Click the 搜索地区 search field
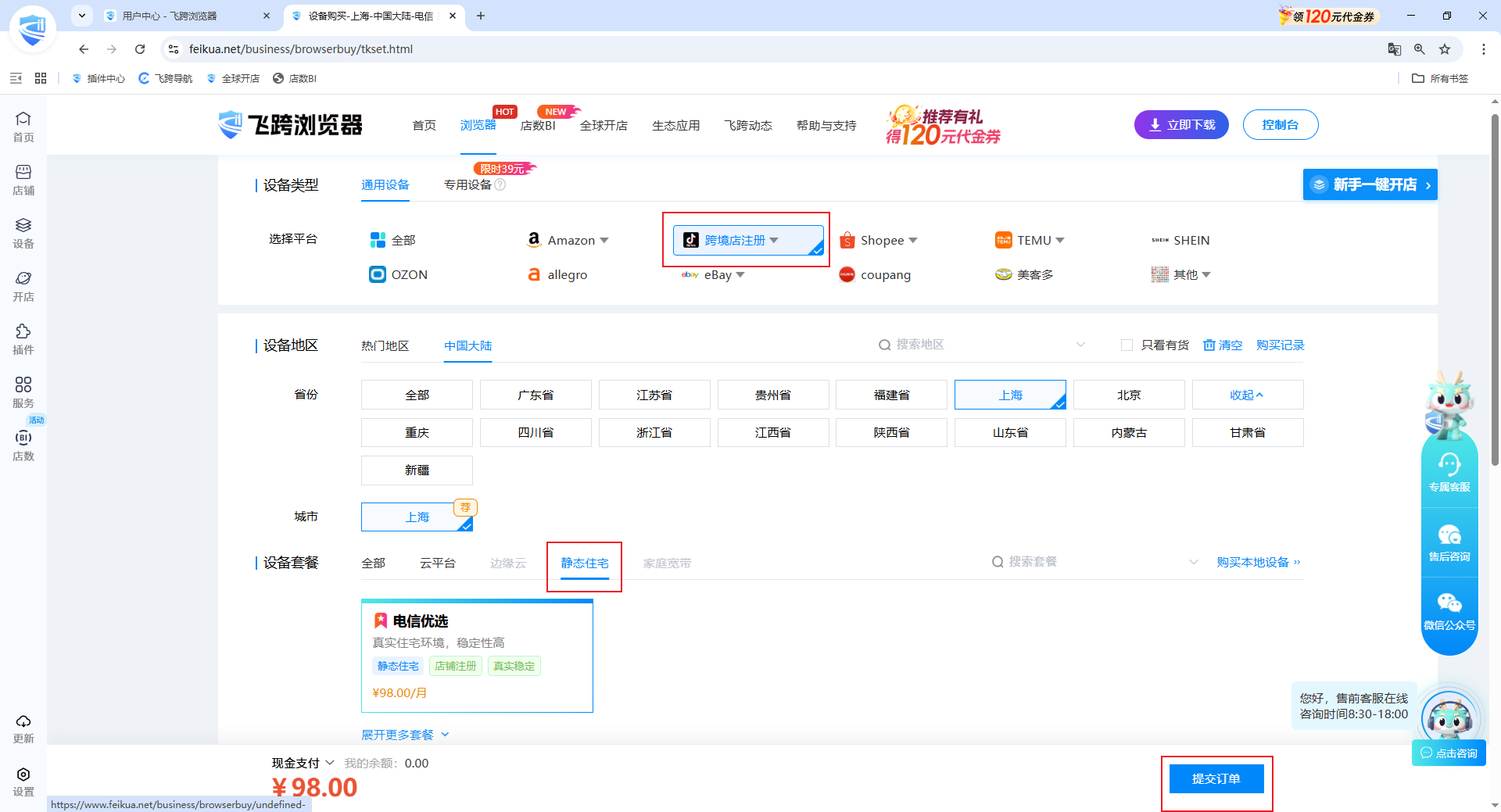This screenshot has height=812, width=1501. pyautogui.click(x=982, y=345)
